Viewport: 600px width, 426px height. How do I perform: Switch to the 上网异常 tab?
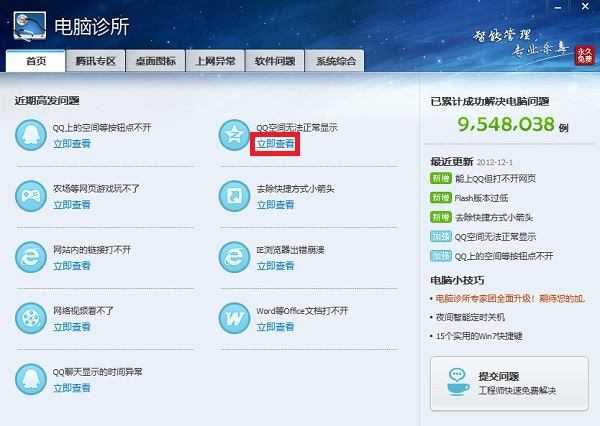pos(215,61)
